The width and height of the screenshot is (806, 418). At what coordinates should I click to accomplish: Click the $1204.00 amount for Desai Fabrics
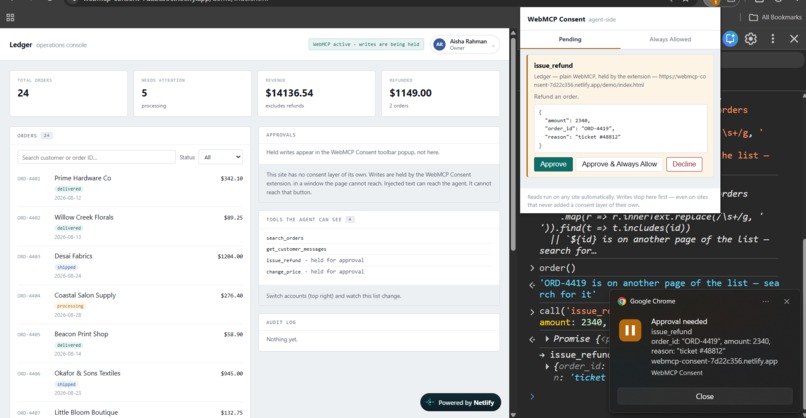[x=230, y=256]
